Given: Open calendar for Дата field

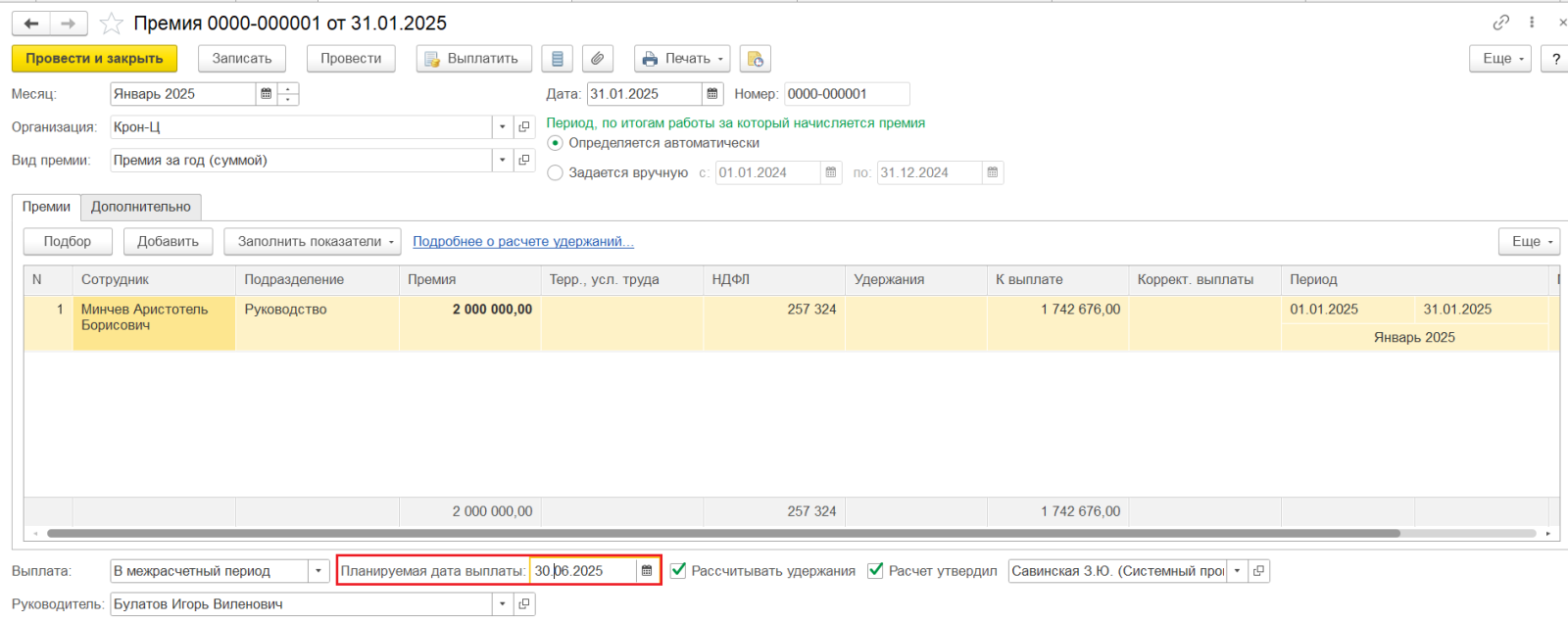Looking at the screenshot, I should [x=712, y=94].
